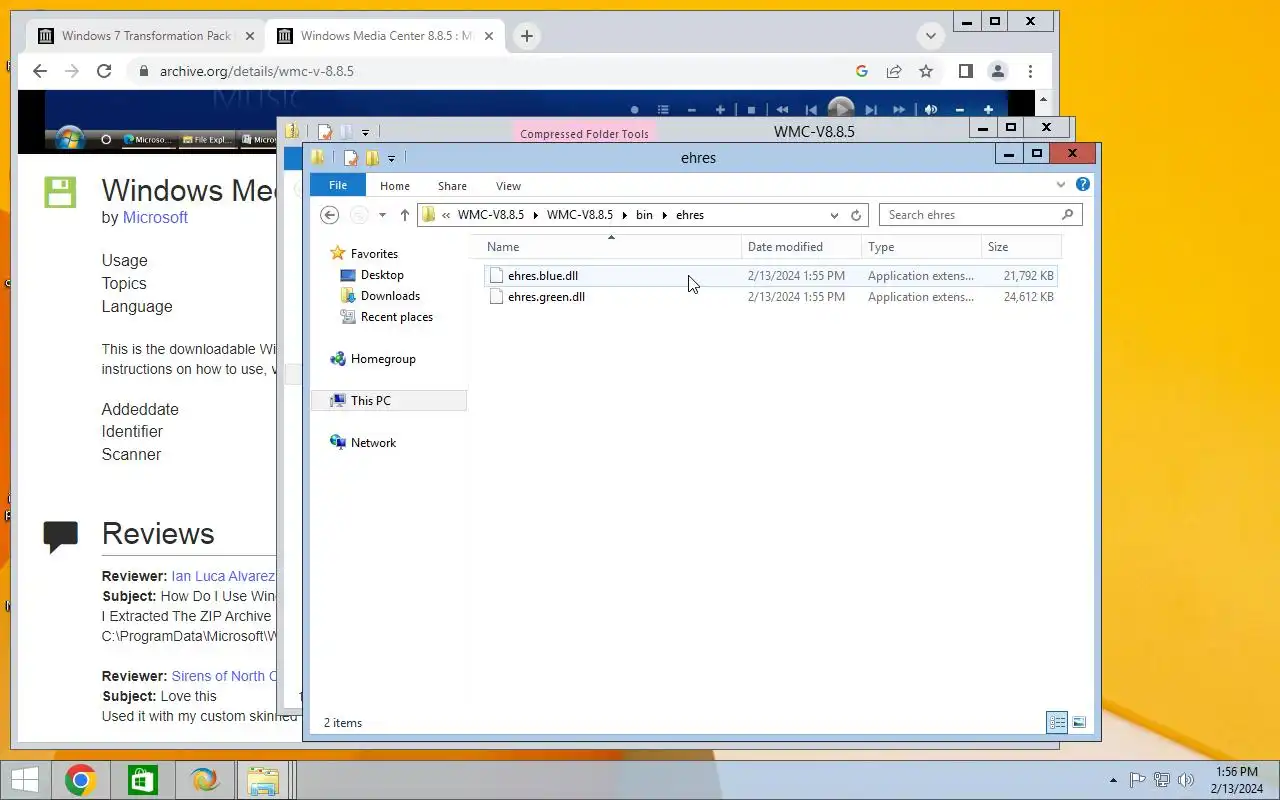Sort by Type column header

(921, 247)
